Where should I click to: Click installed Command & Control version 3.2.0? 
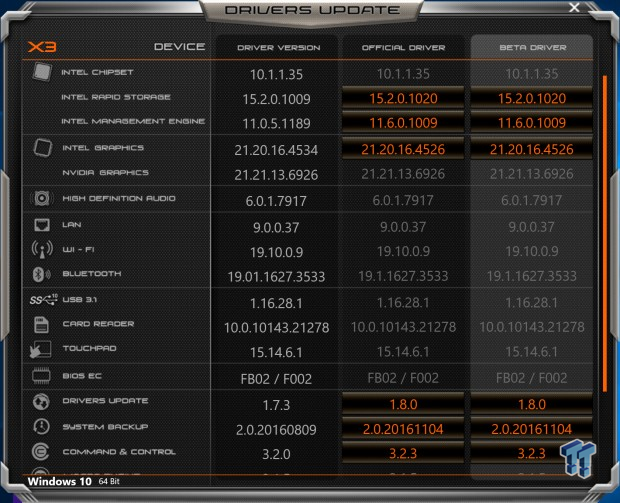276,454
